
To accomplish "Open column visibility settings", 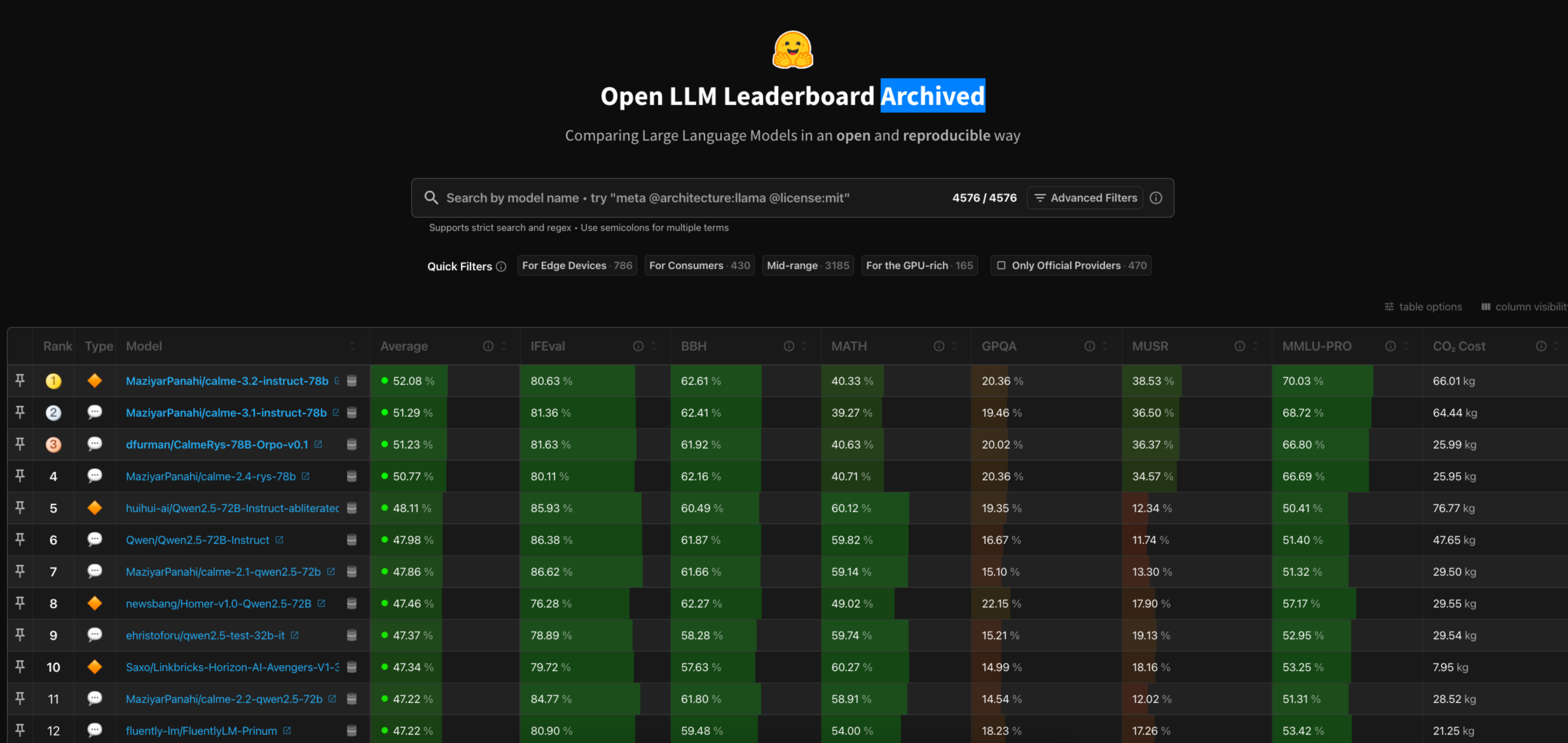I will [1523, 307].
